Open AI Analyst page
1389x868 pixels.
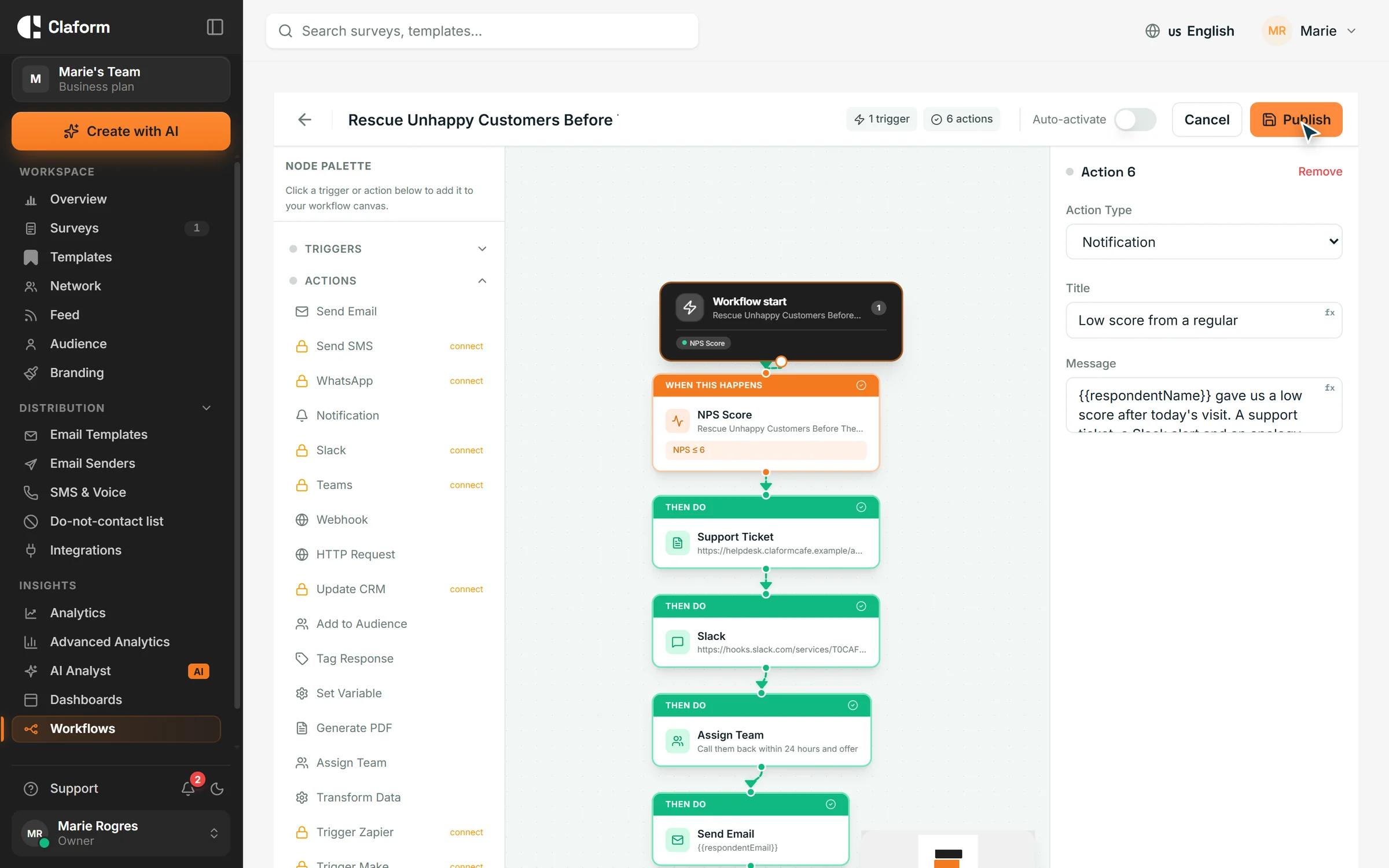tap(116, 671)
